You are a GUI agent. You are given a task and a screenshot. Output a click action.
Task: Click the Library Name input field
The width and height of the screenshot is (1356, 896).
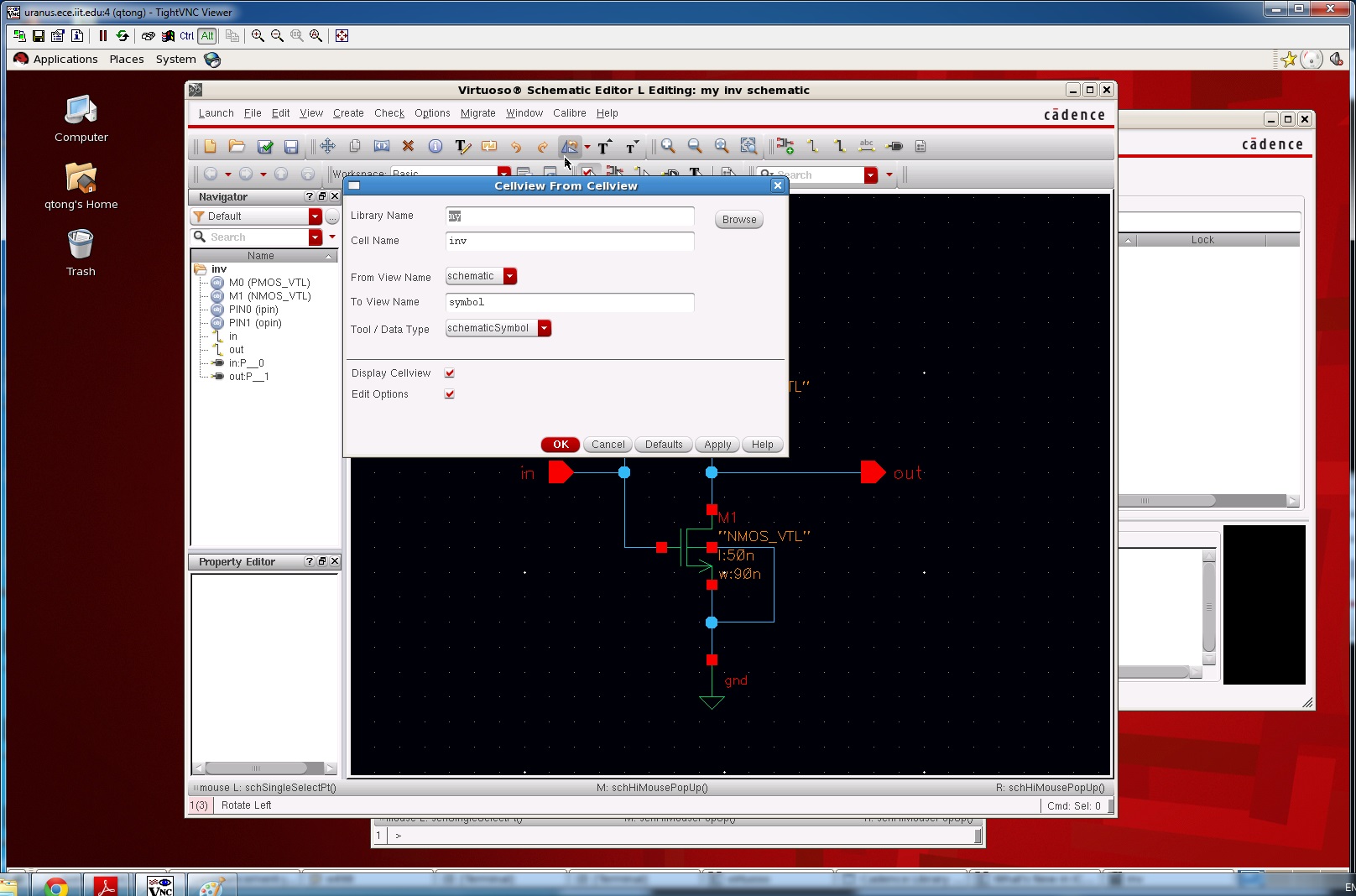point(570,216)
